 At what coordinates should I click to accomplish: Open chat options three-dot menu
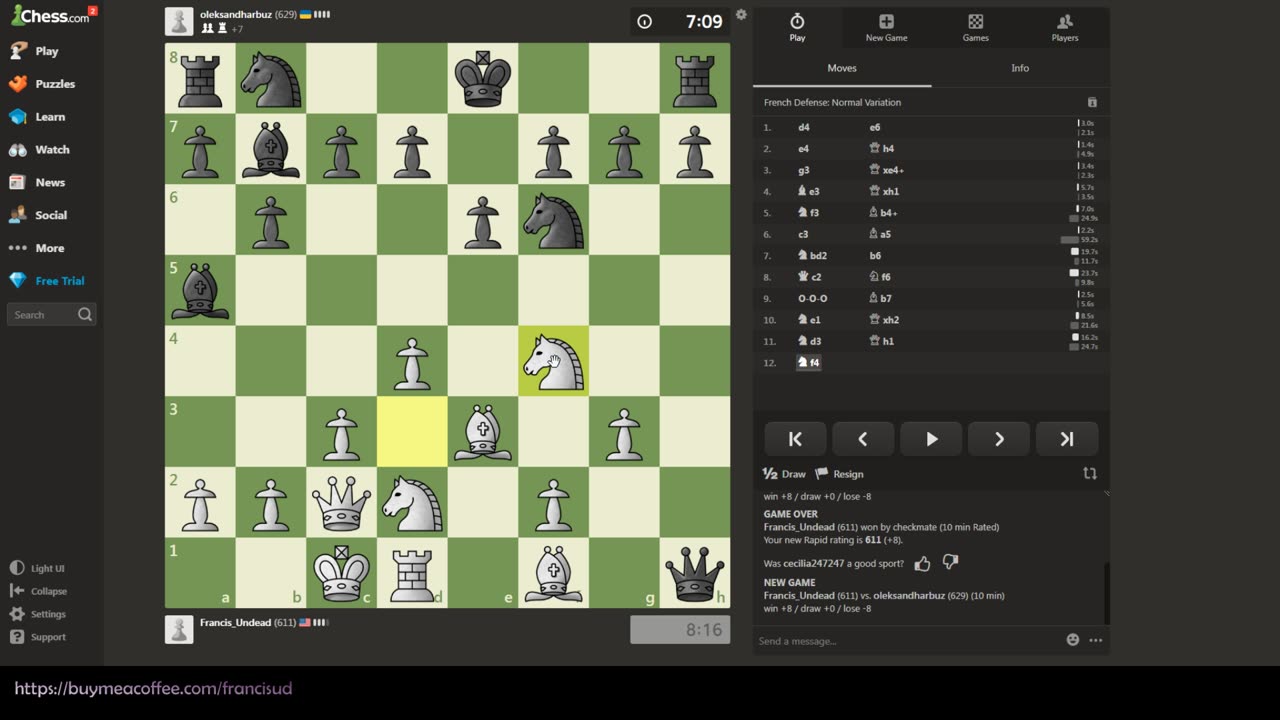(x=1096, y=640)
